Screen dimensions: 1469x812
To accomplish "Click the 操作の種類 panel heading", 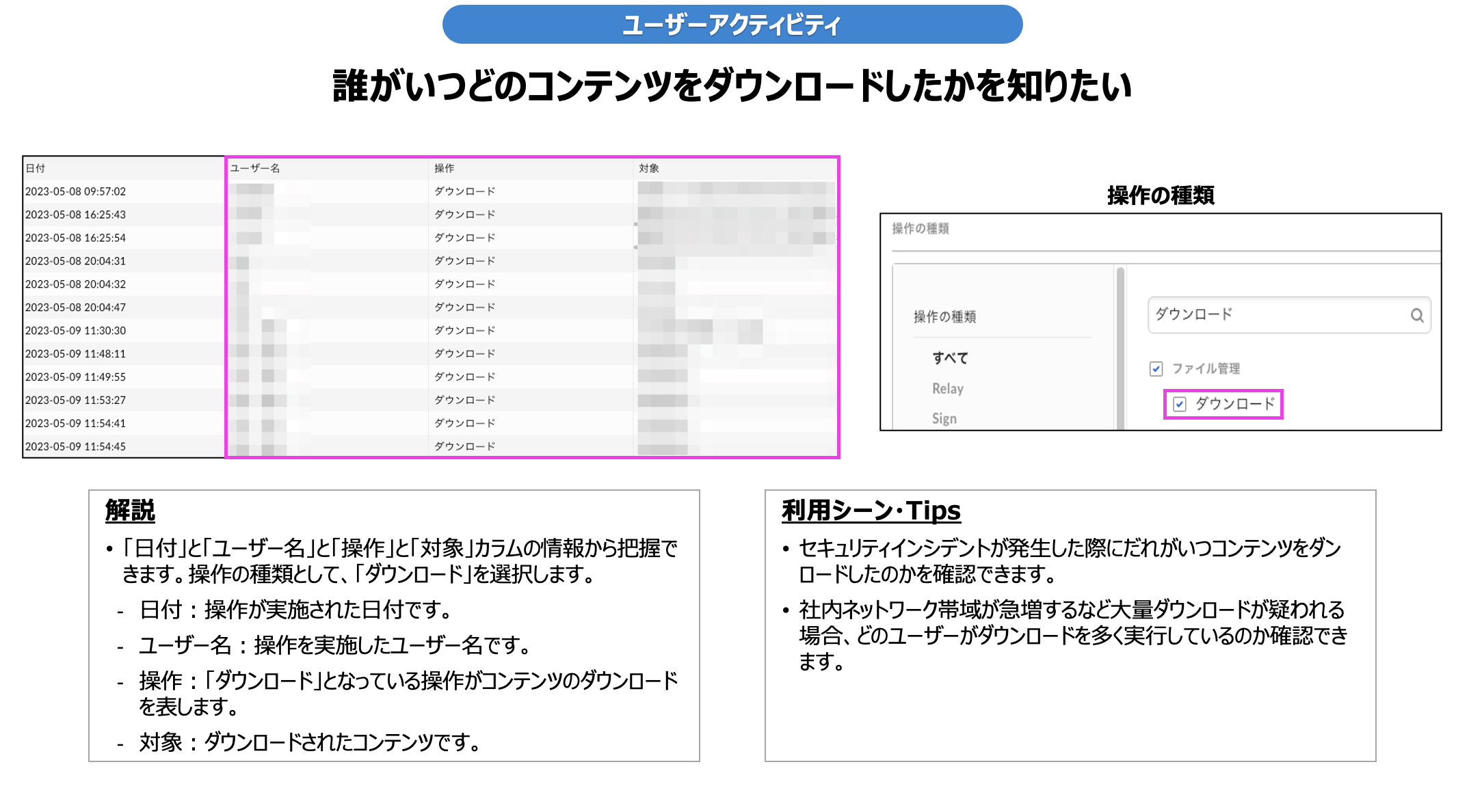I will 920,228.
